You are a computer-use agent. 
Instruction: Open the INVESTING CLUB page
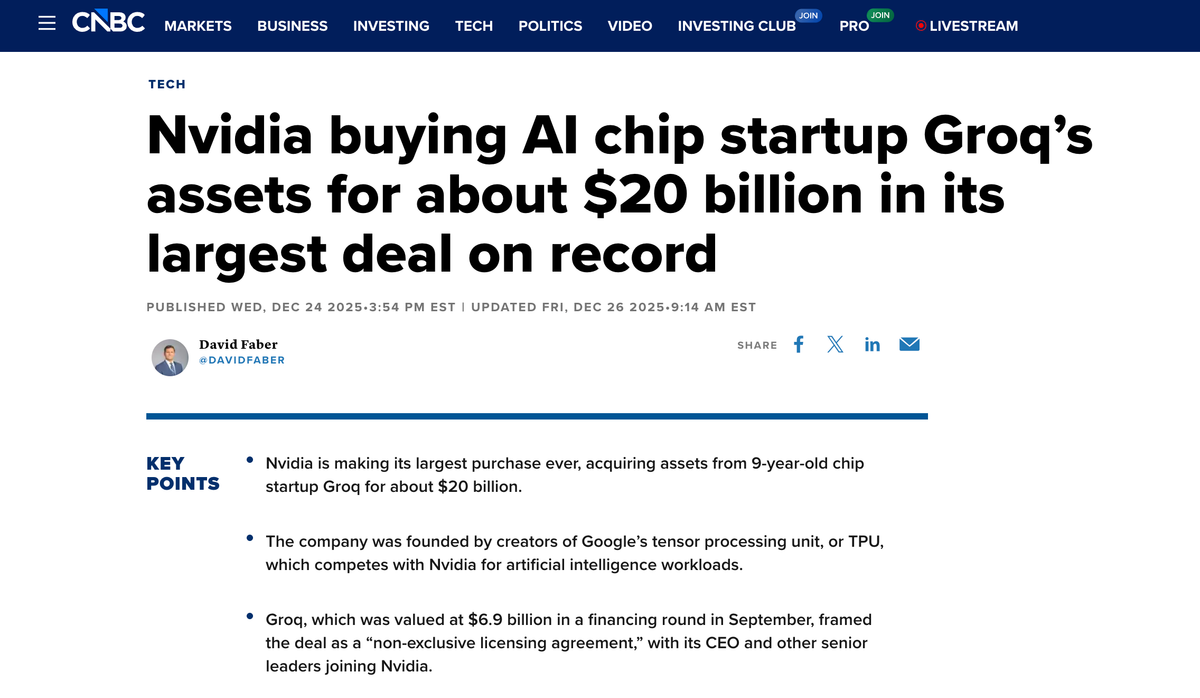(737, 26)
